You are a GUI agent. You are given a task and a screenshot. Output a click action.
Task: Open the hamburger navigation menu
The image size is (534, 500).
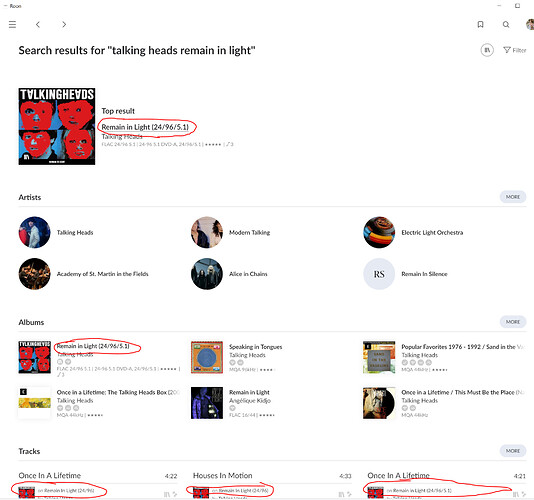(12, 24)
